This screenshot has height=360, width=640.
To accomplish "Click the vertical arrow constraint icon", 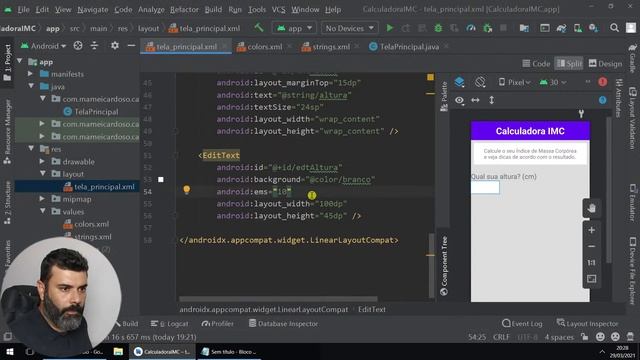I will click(x=491, y=100).
